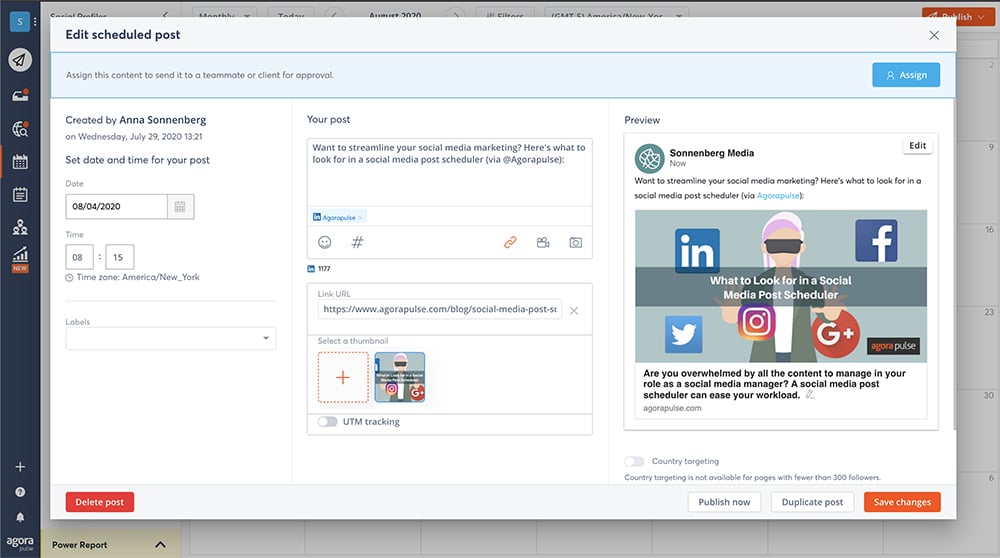The width and height of the screenshot is (1000, 558).
Task: Select the existing link thumbnail image
Action: point(400,377)
